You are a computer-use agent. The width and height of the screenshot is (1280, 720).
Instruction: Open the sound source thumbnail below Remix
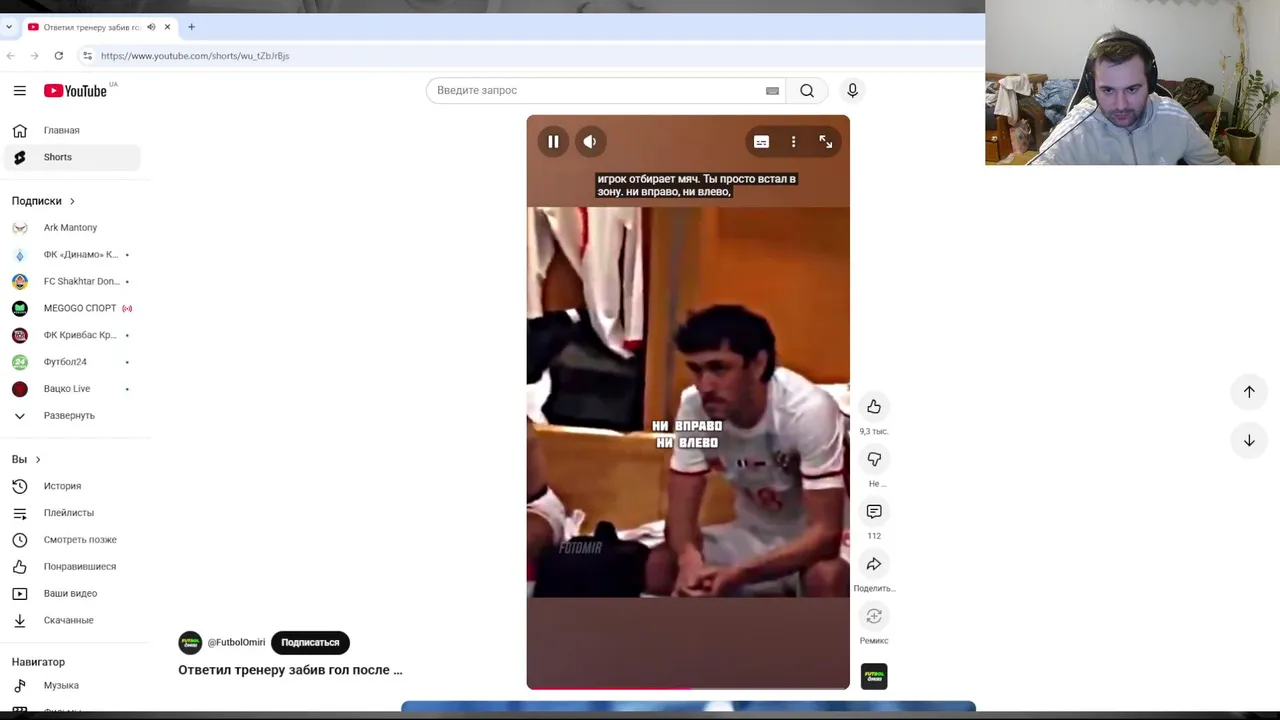pyautogui.click(x=874, y=676)
